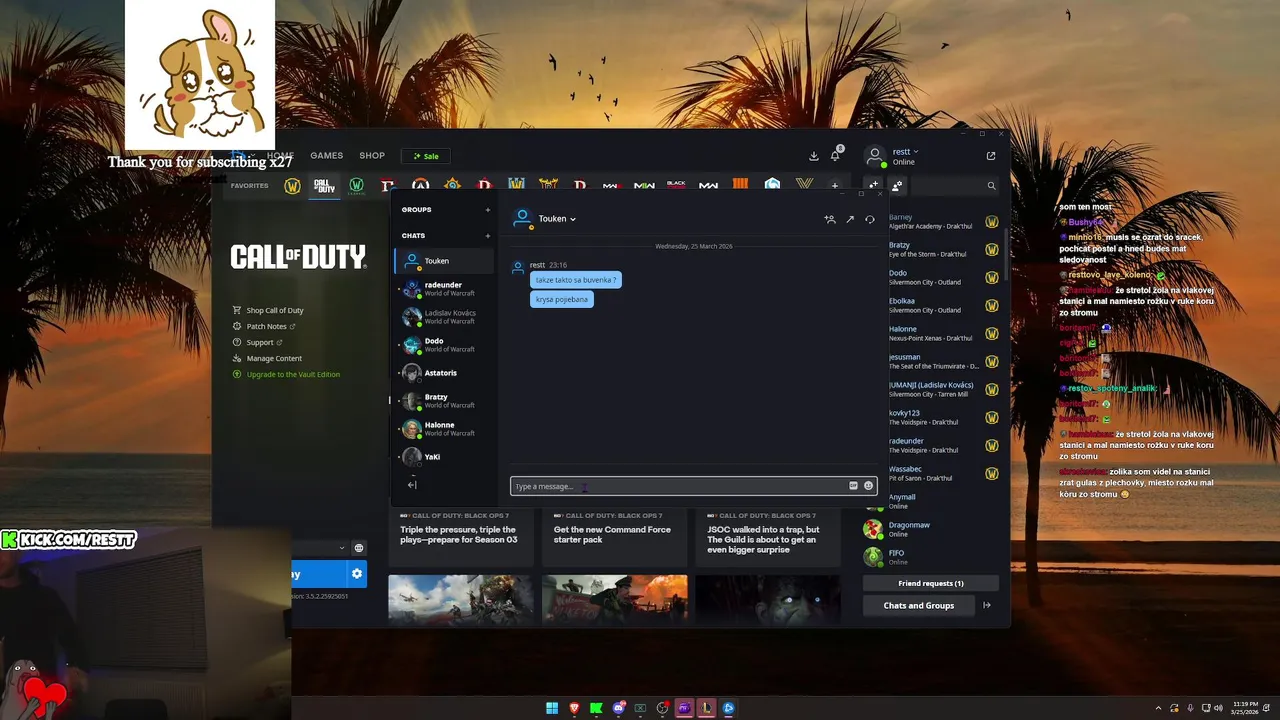The image size is (1280, 720).
Task: Open the WoW Classic favorite icon
Action: (x=356, y=186)
